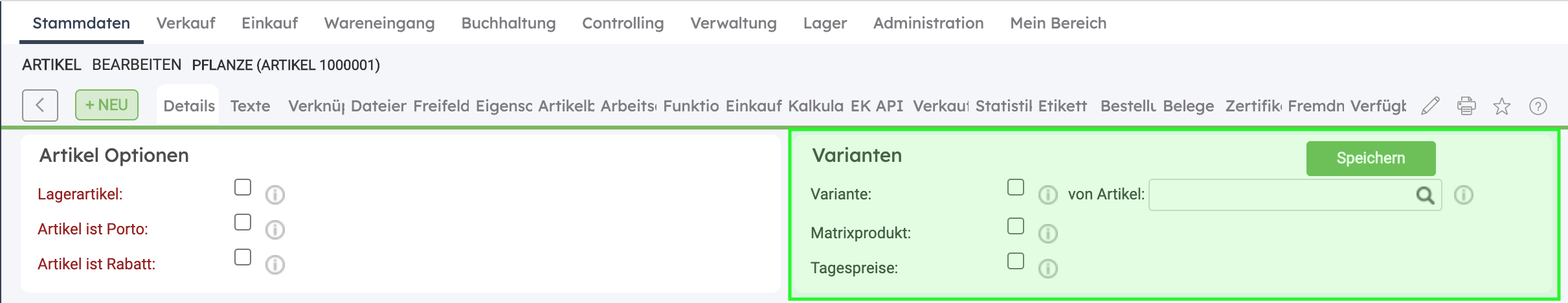Open the Buchhaltung menu
1568x303 pixels.
tap(508, 23)
